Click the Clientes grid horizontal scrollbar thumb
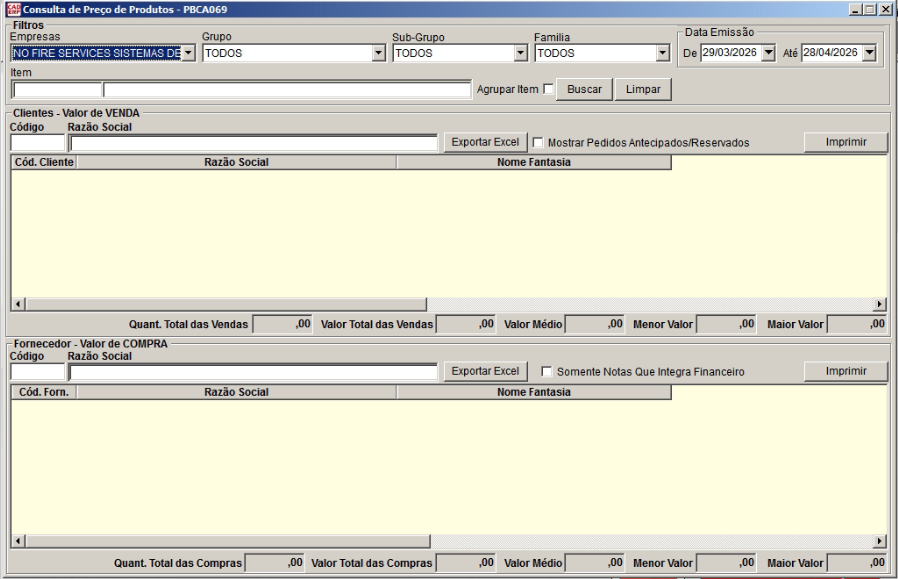 point(226,304)
